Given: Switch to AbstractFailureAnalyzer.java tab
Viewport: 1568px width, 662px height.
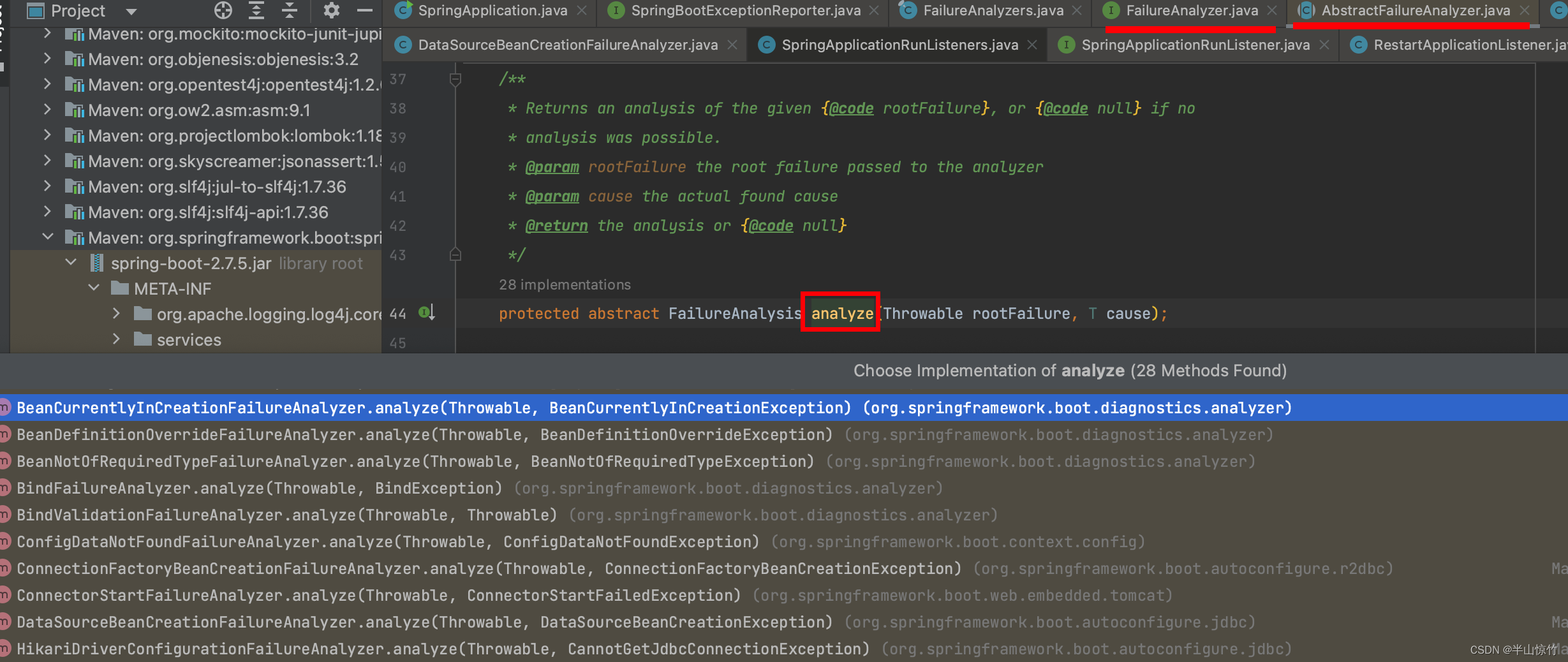Looking at the screenshot, I should [1416, 10].
